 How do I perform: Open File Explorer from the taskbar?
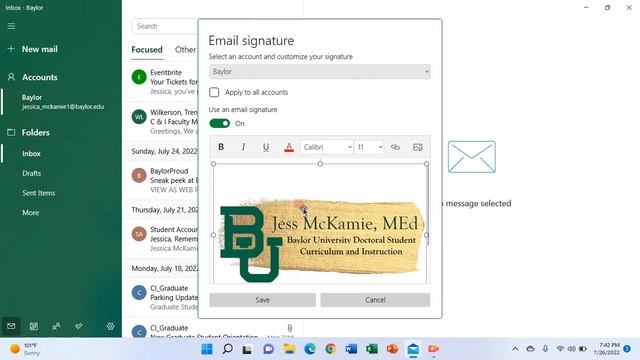click(289, 349)
